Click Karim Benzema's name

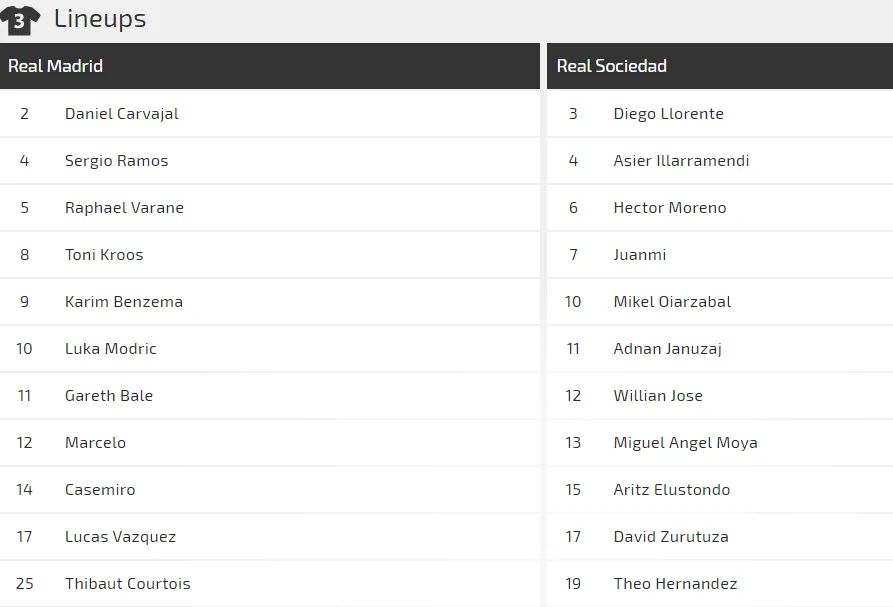click(x=124, y=302)
